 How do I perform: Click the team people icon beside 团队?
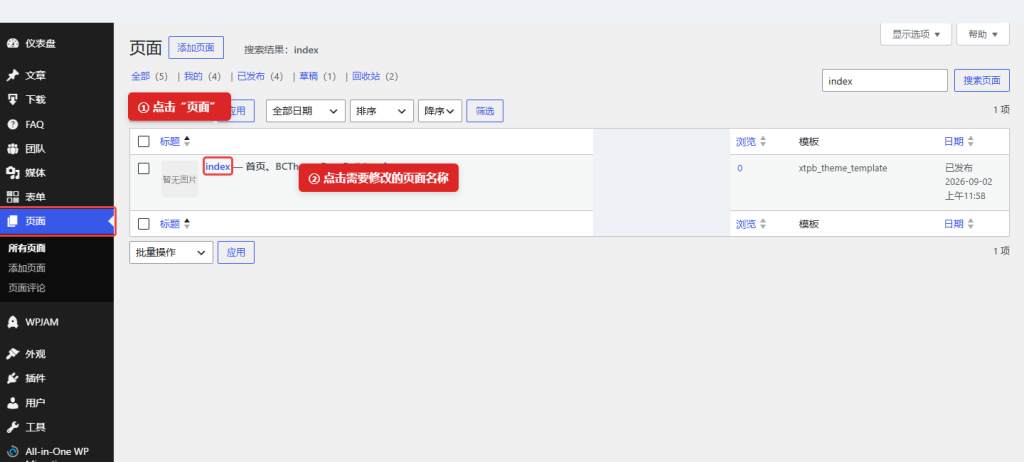click(x=12, y=148)
